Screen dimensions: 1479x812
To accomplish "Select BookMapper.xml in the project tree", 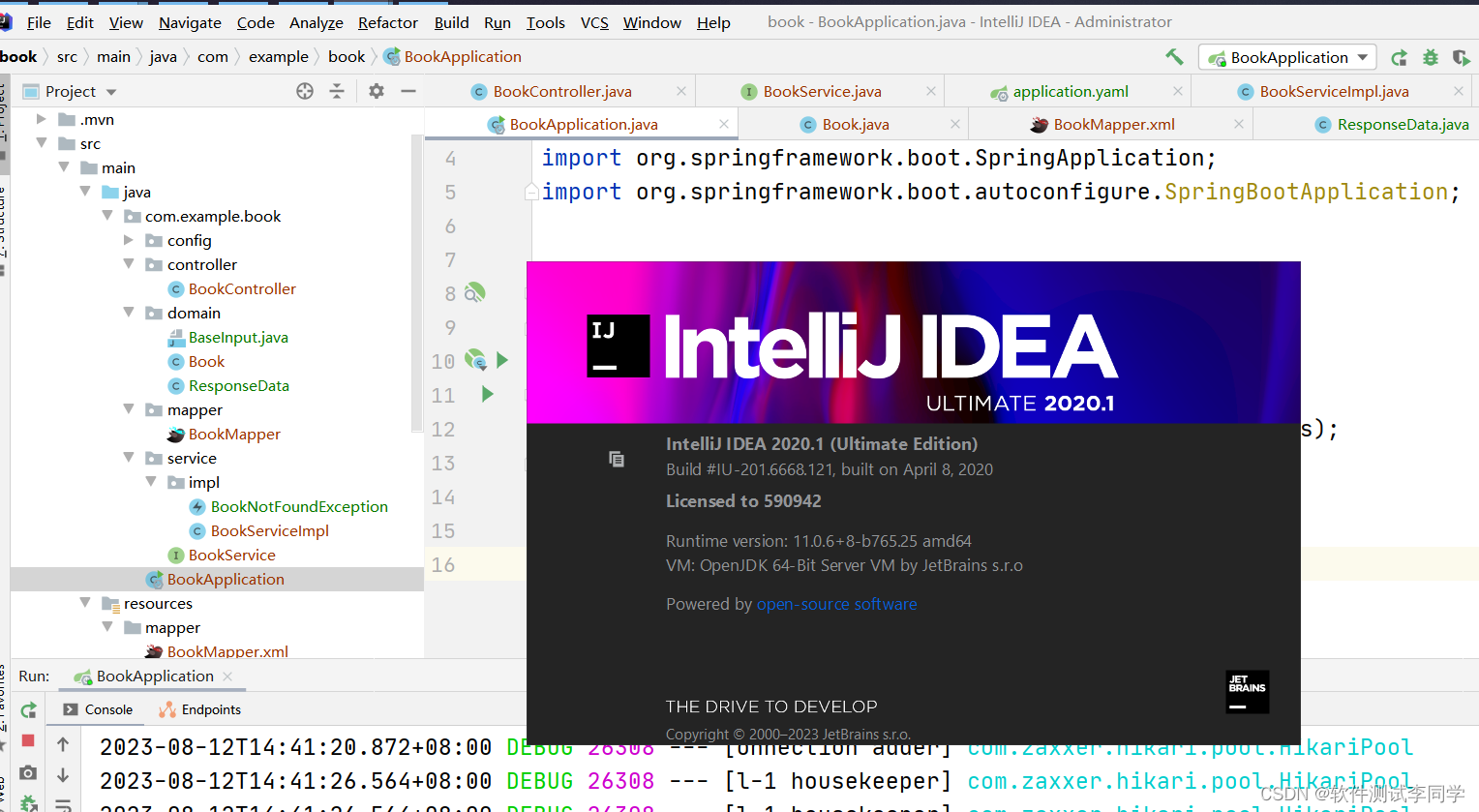I will [x=227, y=651].
